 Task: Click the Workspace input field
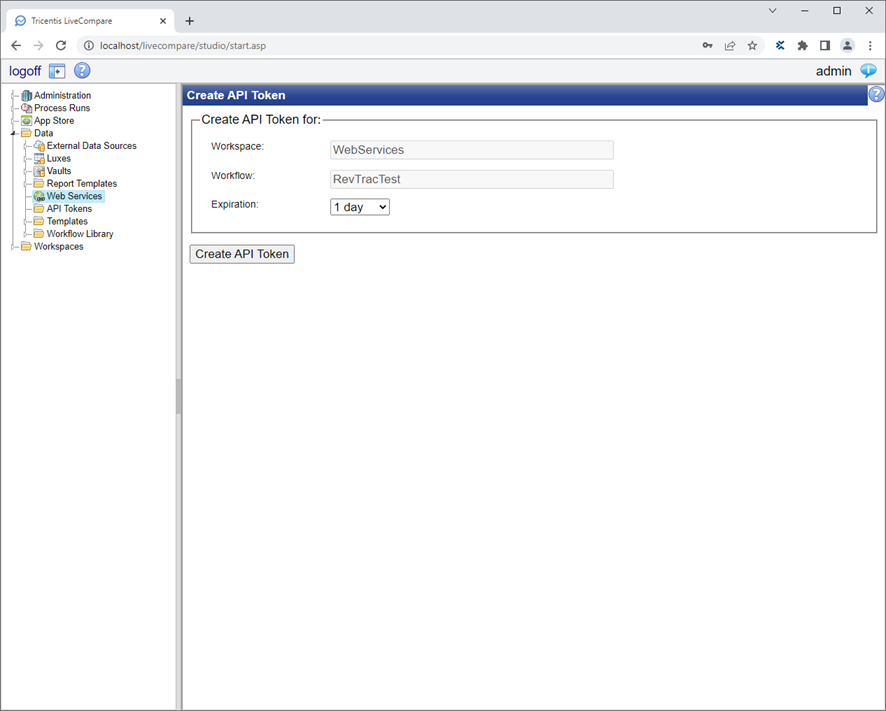[472, 149]
